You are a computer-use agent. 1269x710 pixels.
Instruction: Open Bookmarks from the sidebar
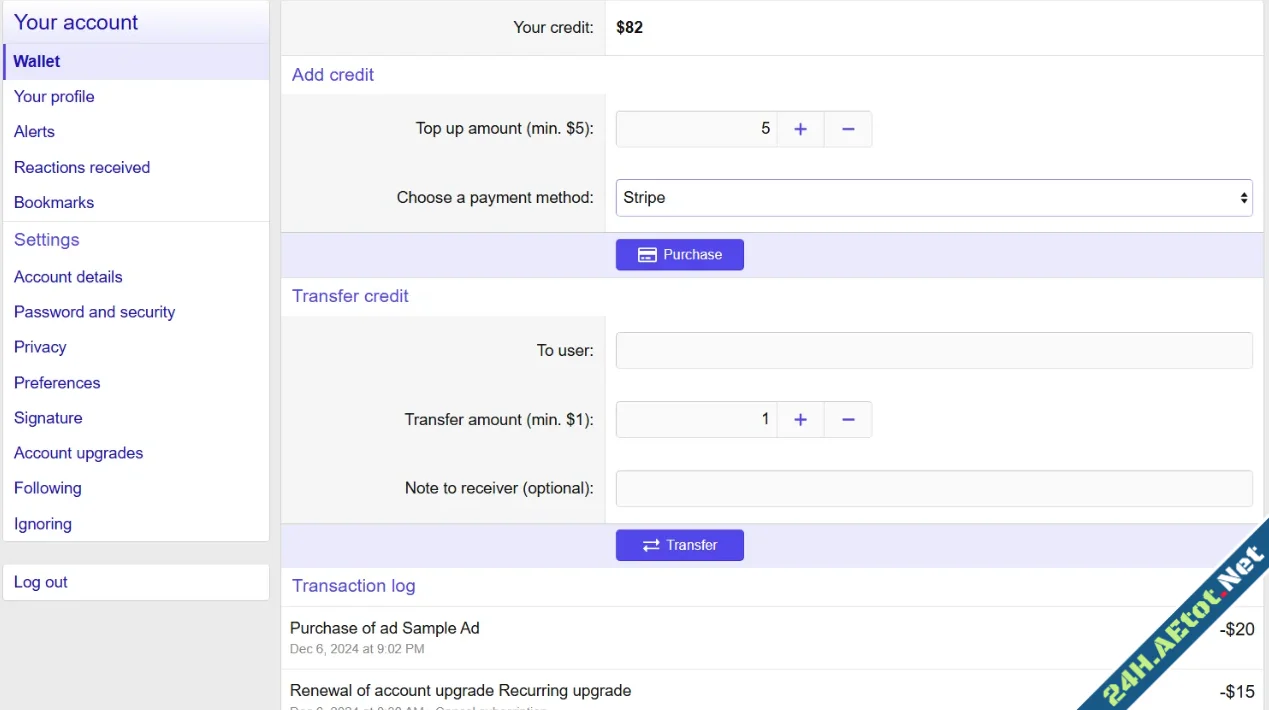coord(54,203)
